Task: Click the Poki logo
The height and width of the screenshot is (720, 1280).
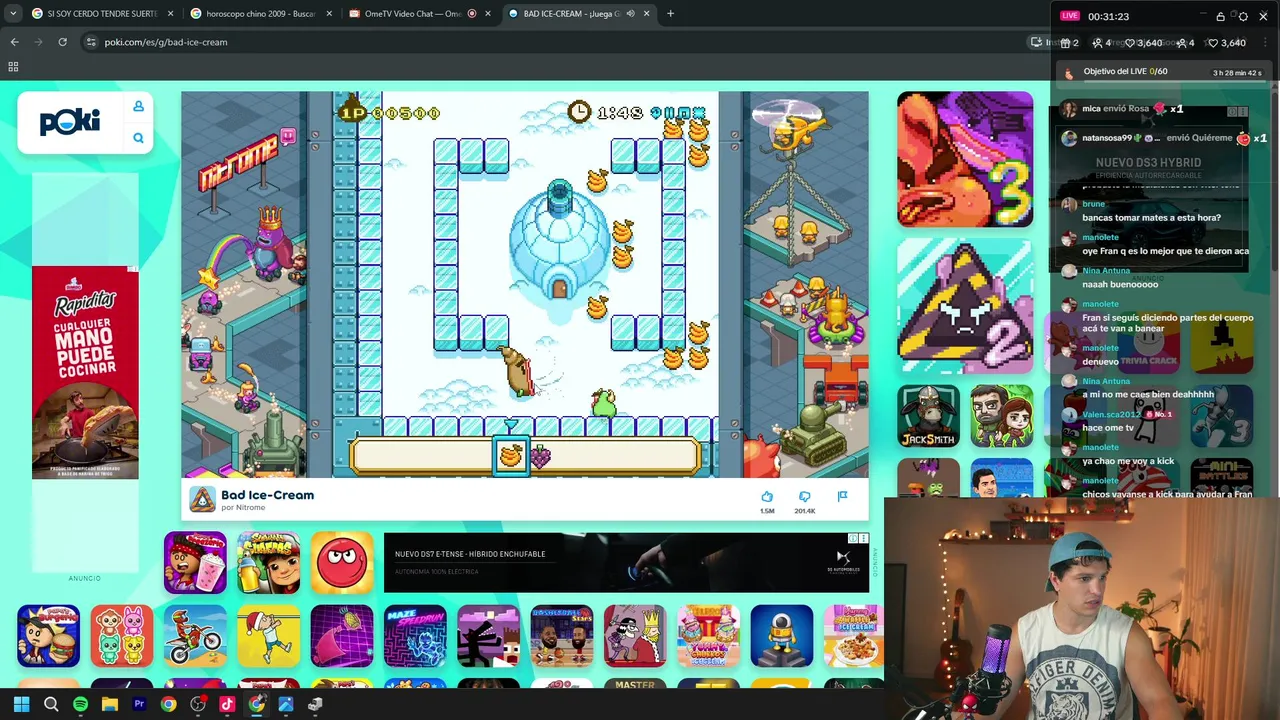Action: 70,122
